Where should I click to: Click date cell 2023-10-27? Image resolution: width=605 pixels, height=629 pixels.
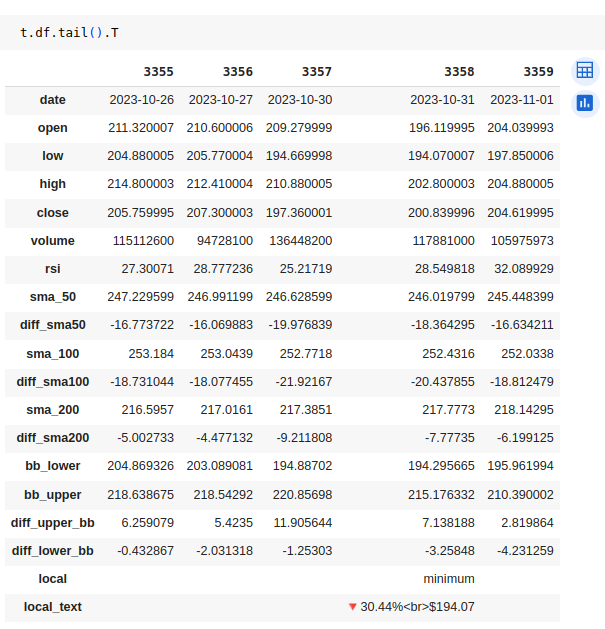click(x=221, y=100)
